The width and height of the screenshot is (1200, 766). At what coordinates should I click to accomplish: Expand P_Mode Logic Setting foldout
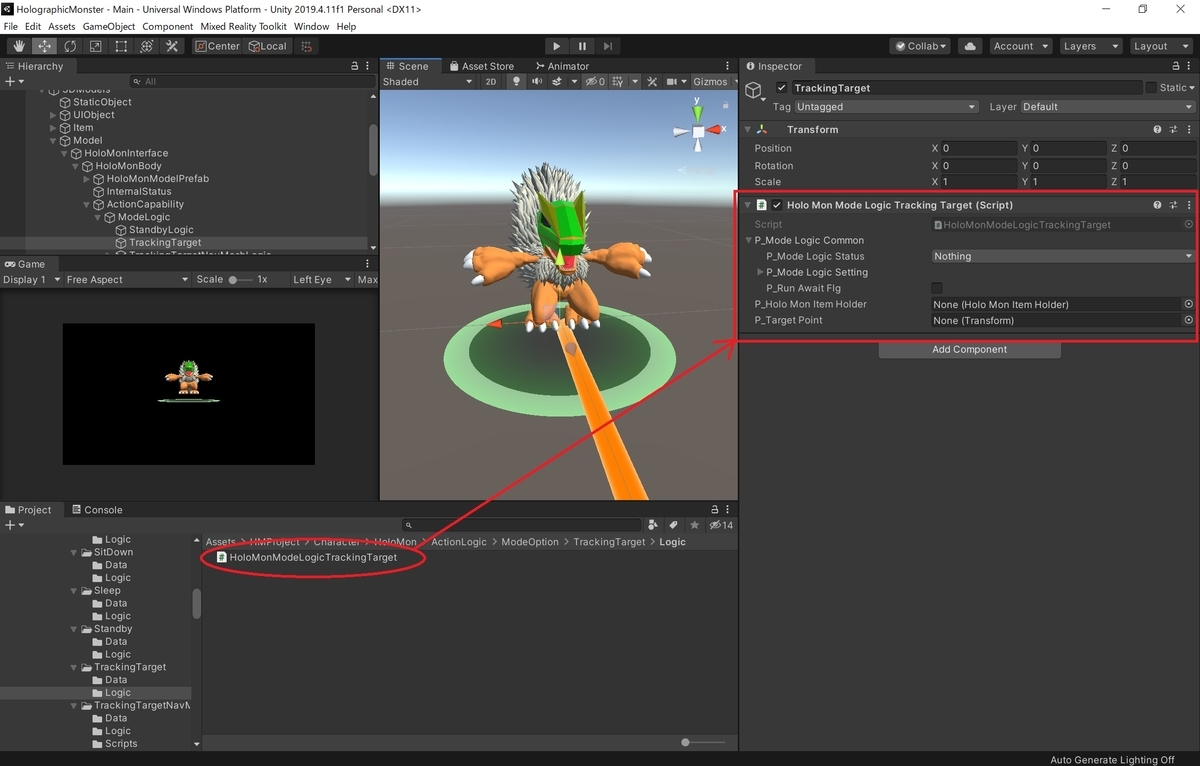[760, 272]
